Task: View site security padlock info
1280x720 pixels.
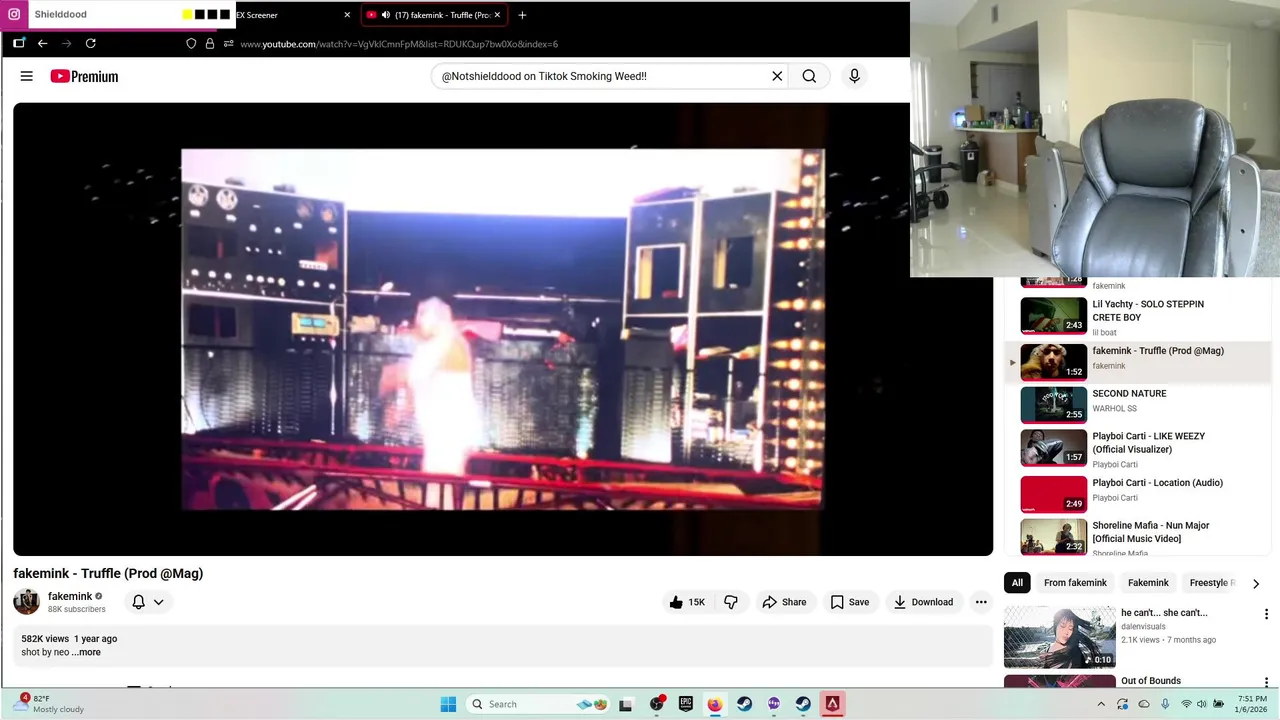Action: [210, 44]
